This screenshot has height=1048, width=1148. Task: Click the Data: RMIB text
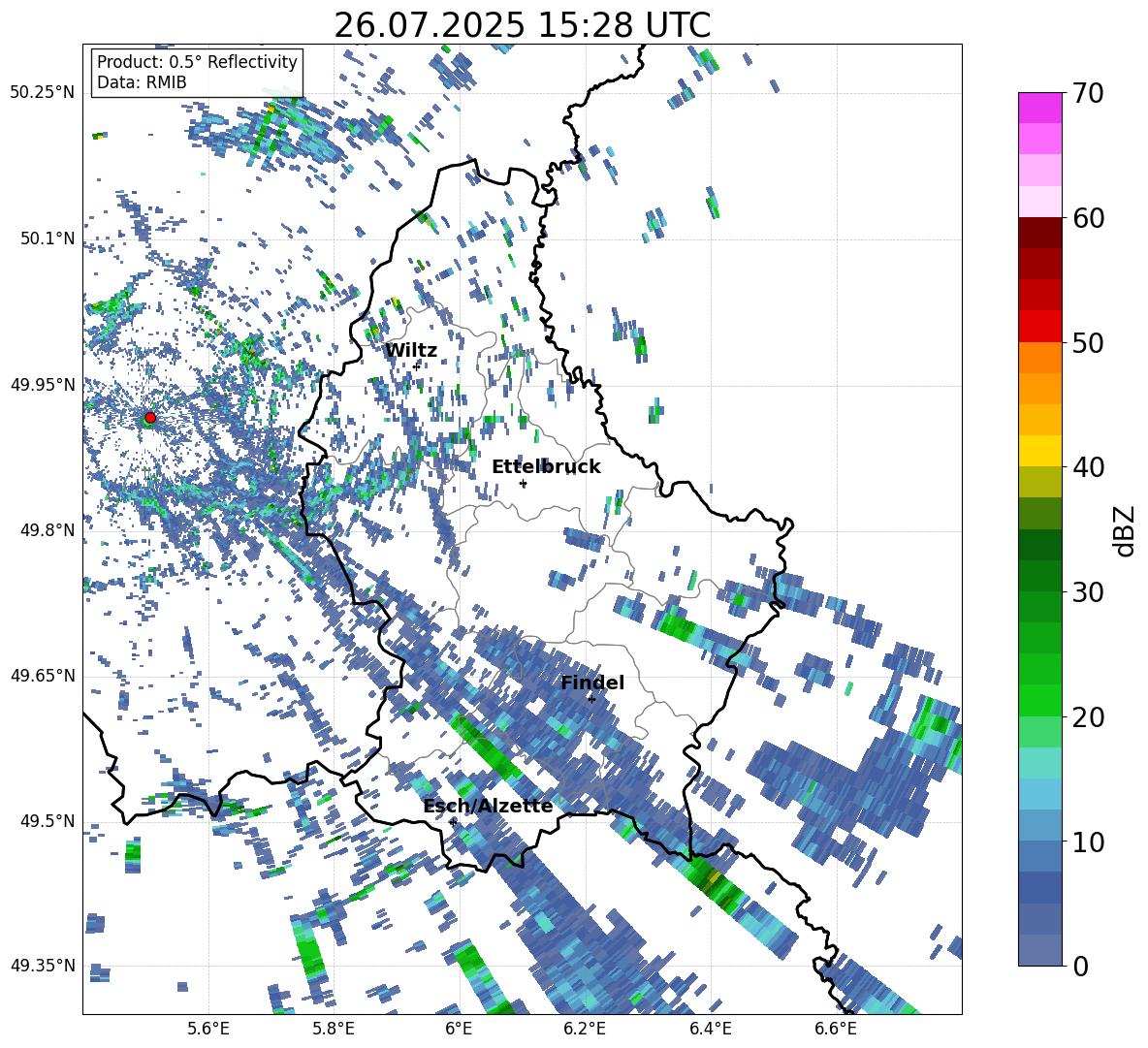coord(142,82)
